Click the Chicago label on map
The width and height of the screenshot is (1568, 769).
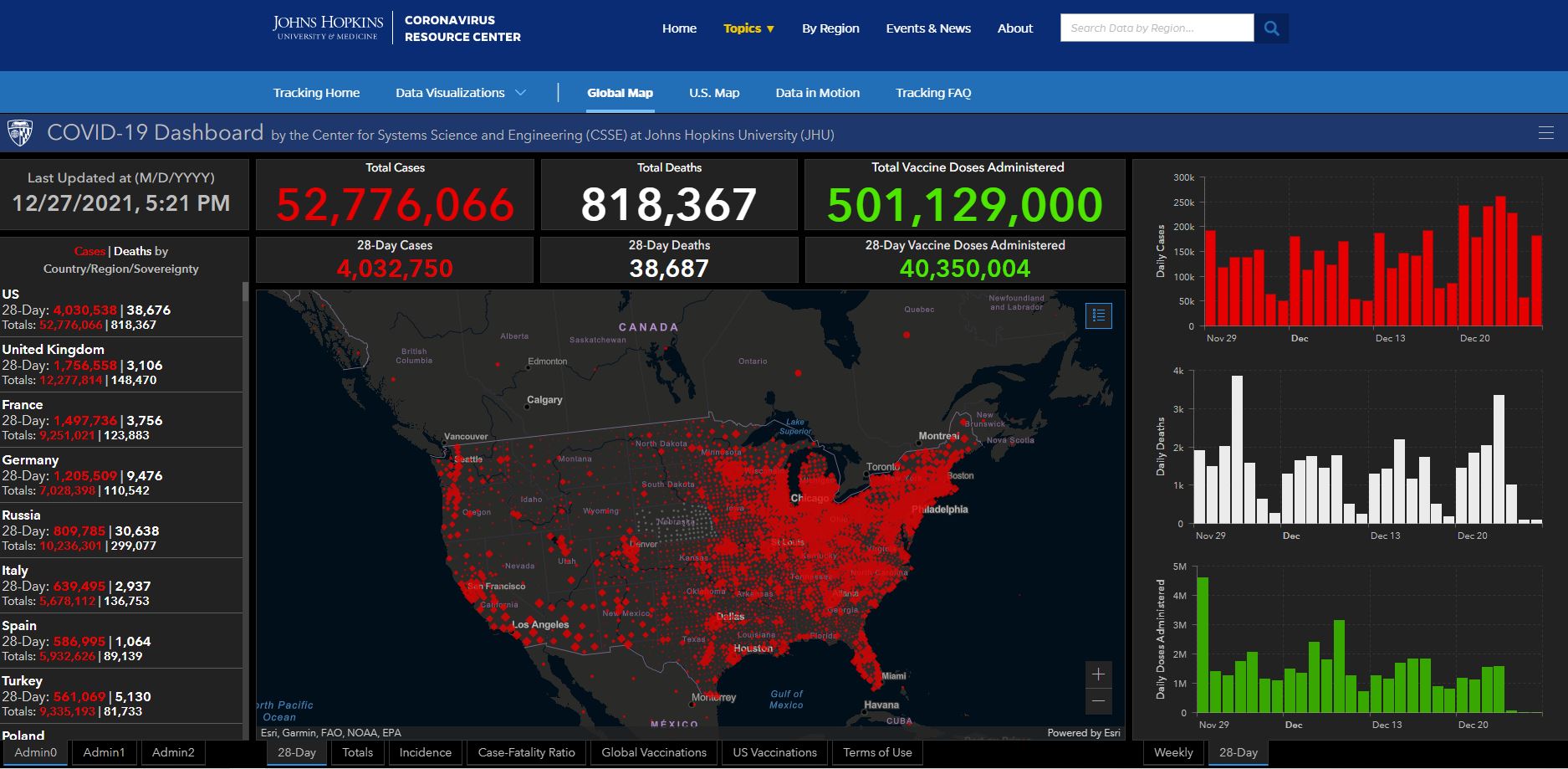click(x=810, y=498)
